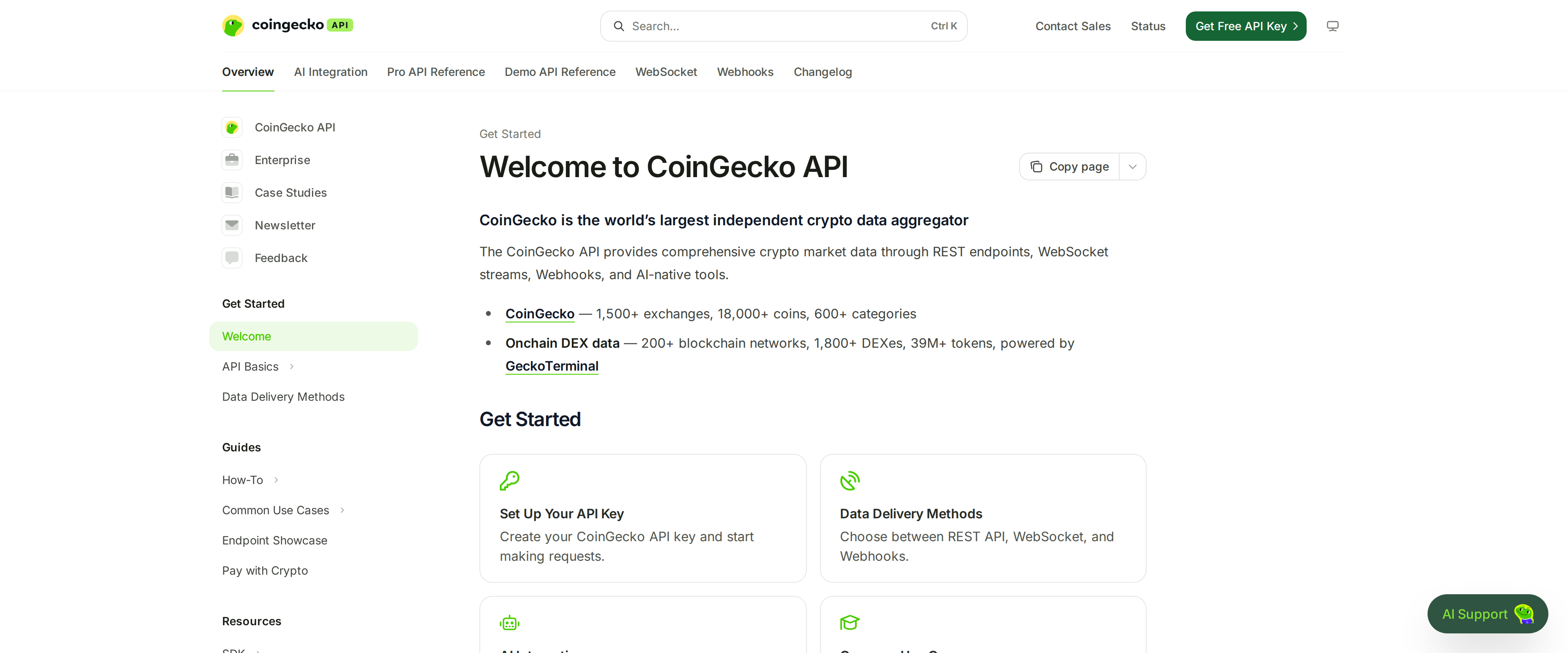Click the Ctrl K shortcut hint
Image resolution: width=1568 pixels, height=653 pixels.
tap(944, 26)
